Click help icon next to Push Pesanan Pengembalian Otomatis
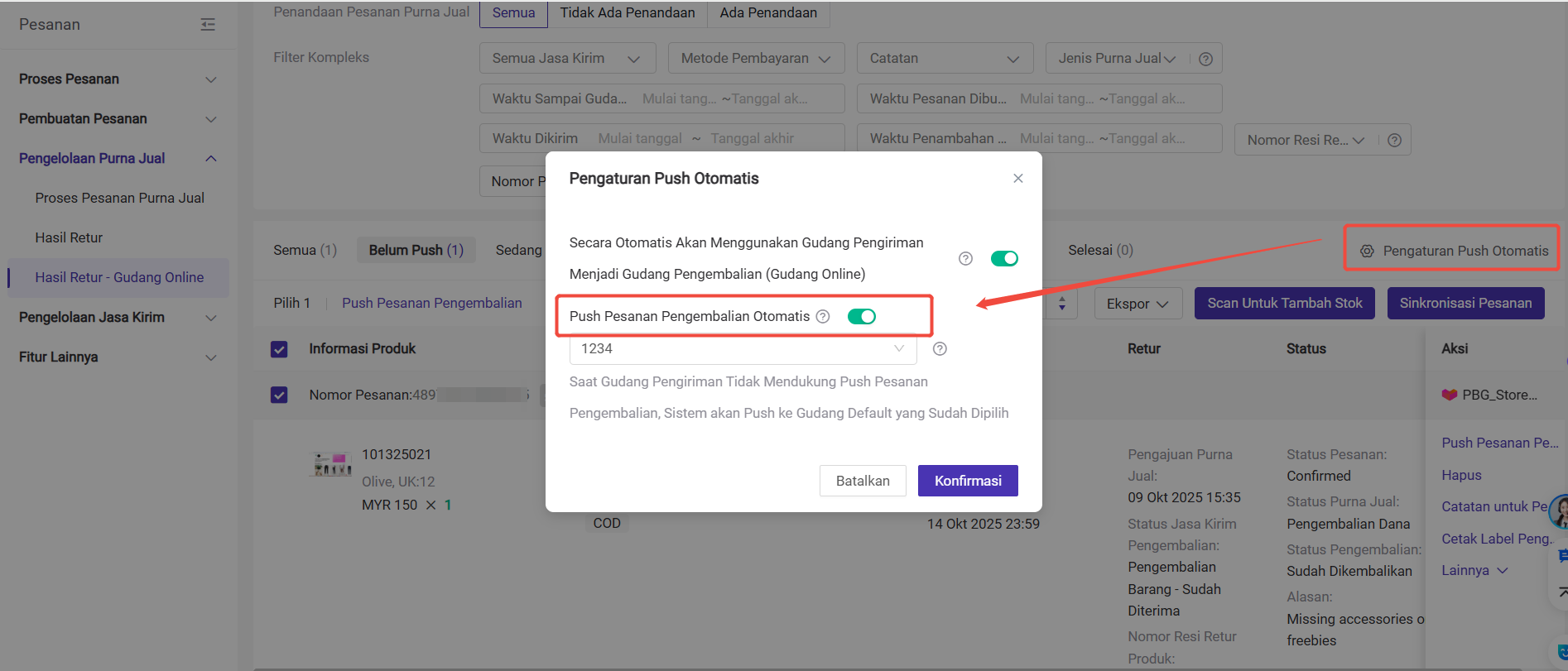This screenshot has width=1568, height=671. pyautogui.click(x=822, y=316)
